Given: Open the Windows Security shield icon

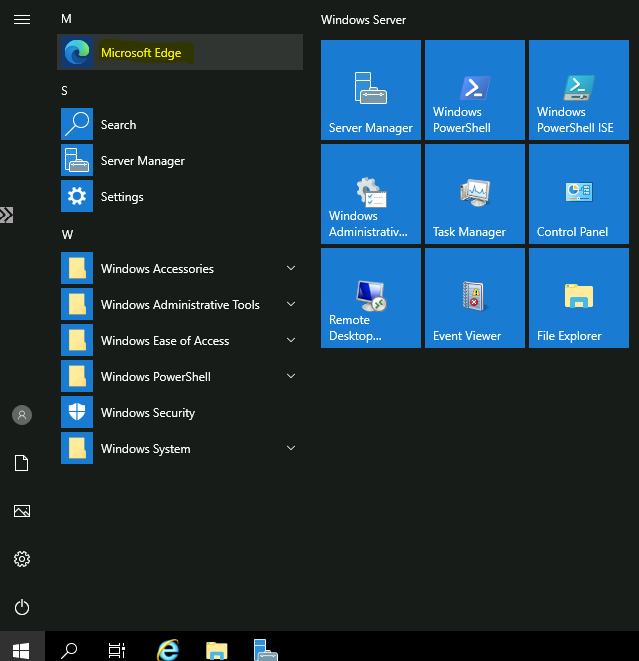Looking at the screenshot, I should (x=77, y=412).
